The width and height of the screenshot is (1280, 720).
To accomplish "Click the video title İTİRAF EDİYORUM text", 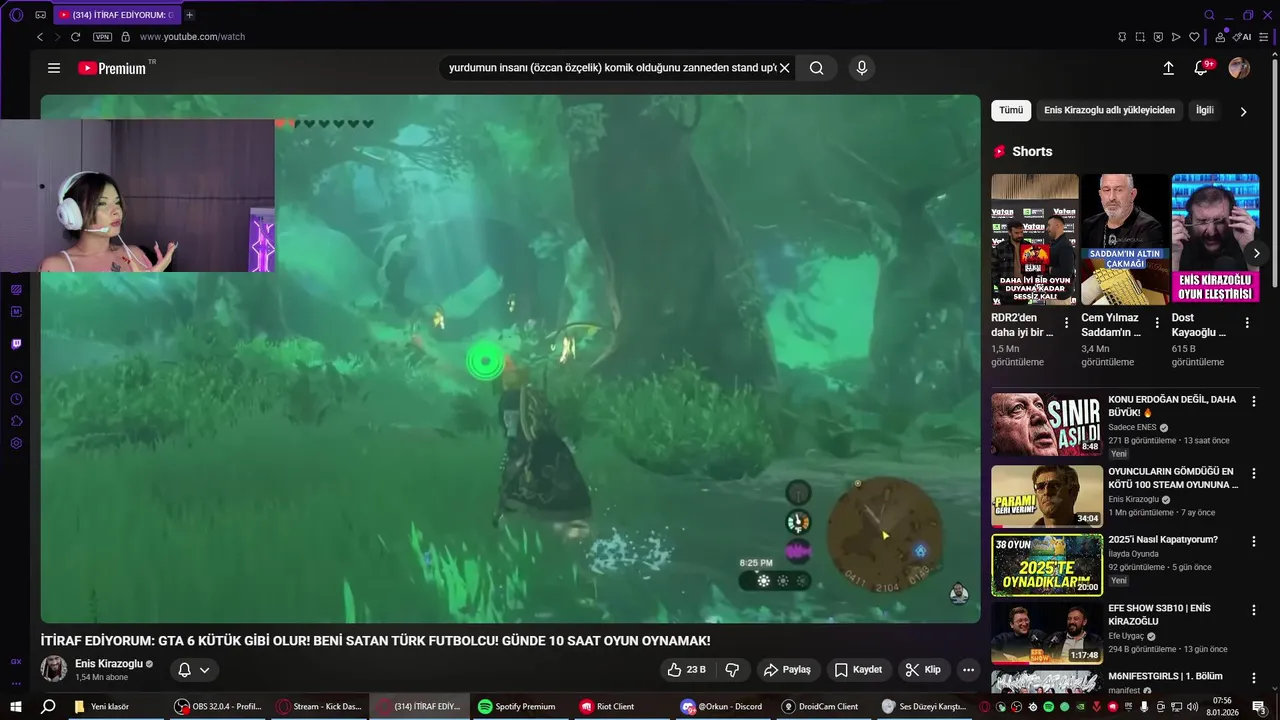I will click(376, 641).
